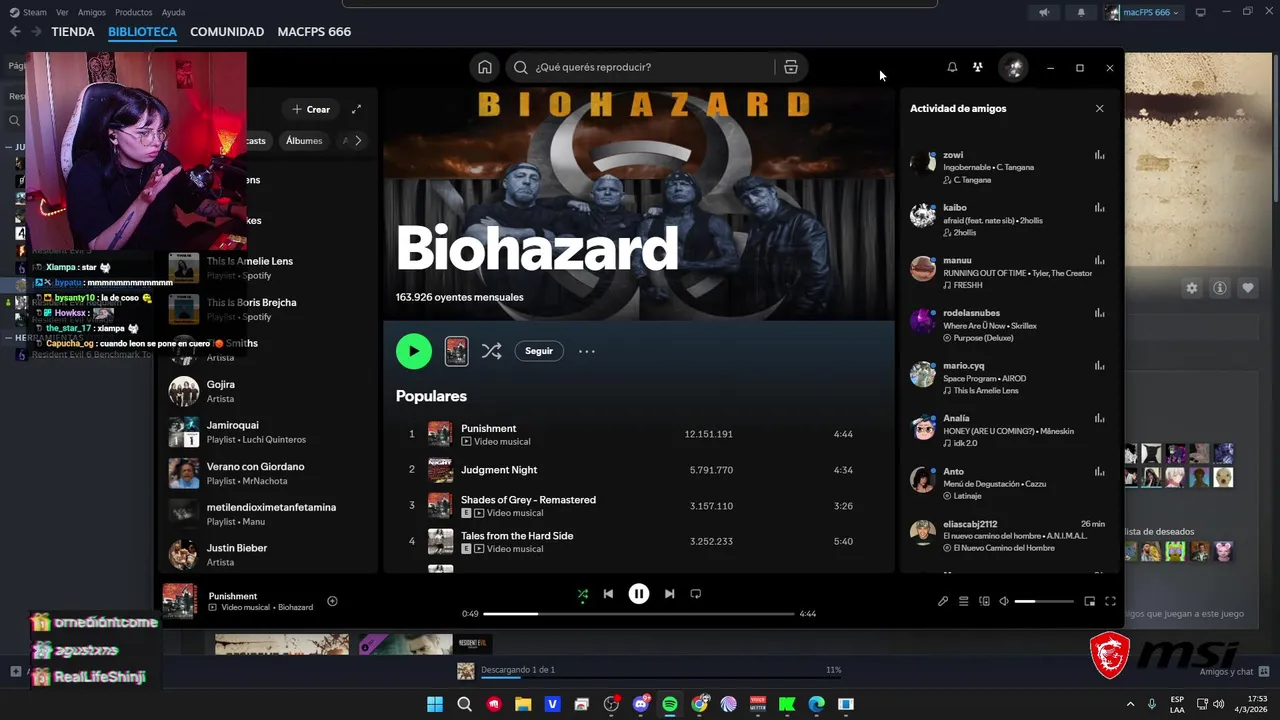Close the Actividad de amigos panel
This screenshot has width=1280, height=720.
pyautogui.click(x=1100, y=108)
